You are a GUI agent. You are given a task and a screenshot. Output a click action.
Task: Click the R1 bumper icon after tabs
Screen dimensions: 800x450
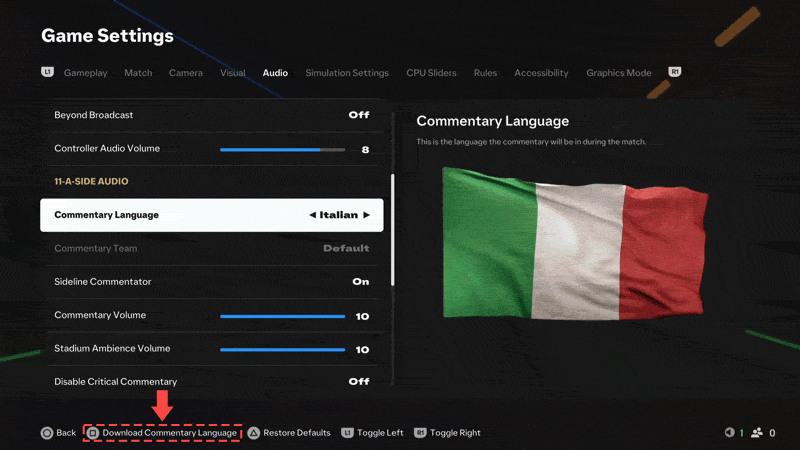[675, 72]
